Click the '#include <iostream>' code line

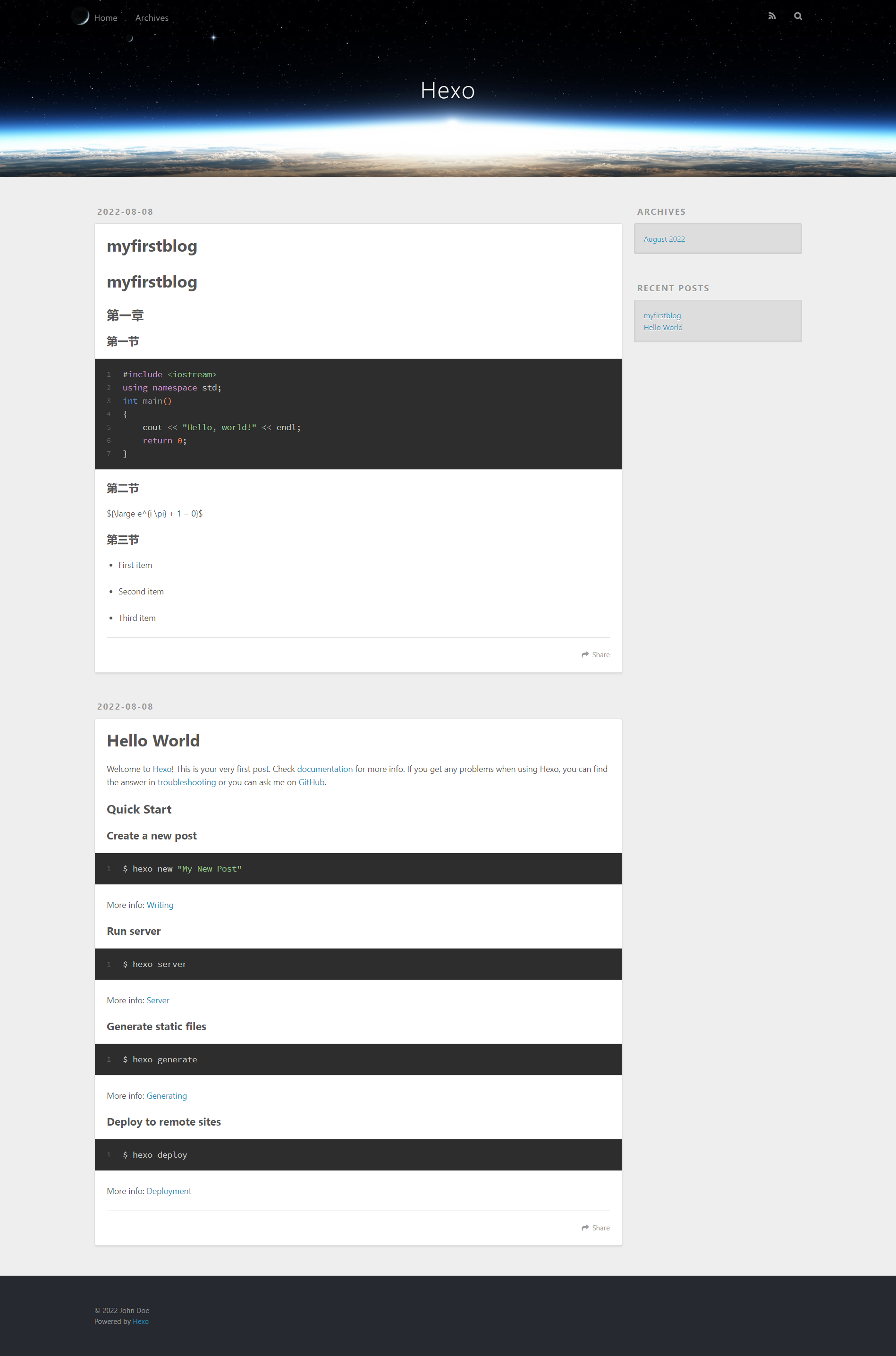pos(169,374)
